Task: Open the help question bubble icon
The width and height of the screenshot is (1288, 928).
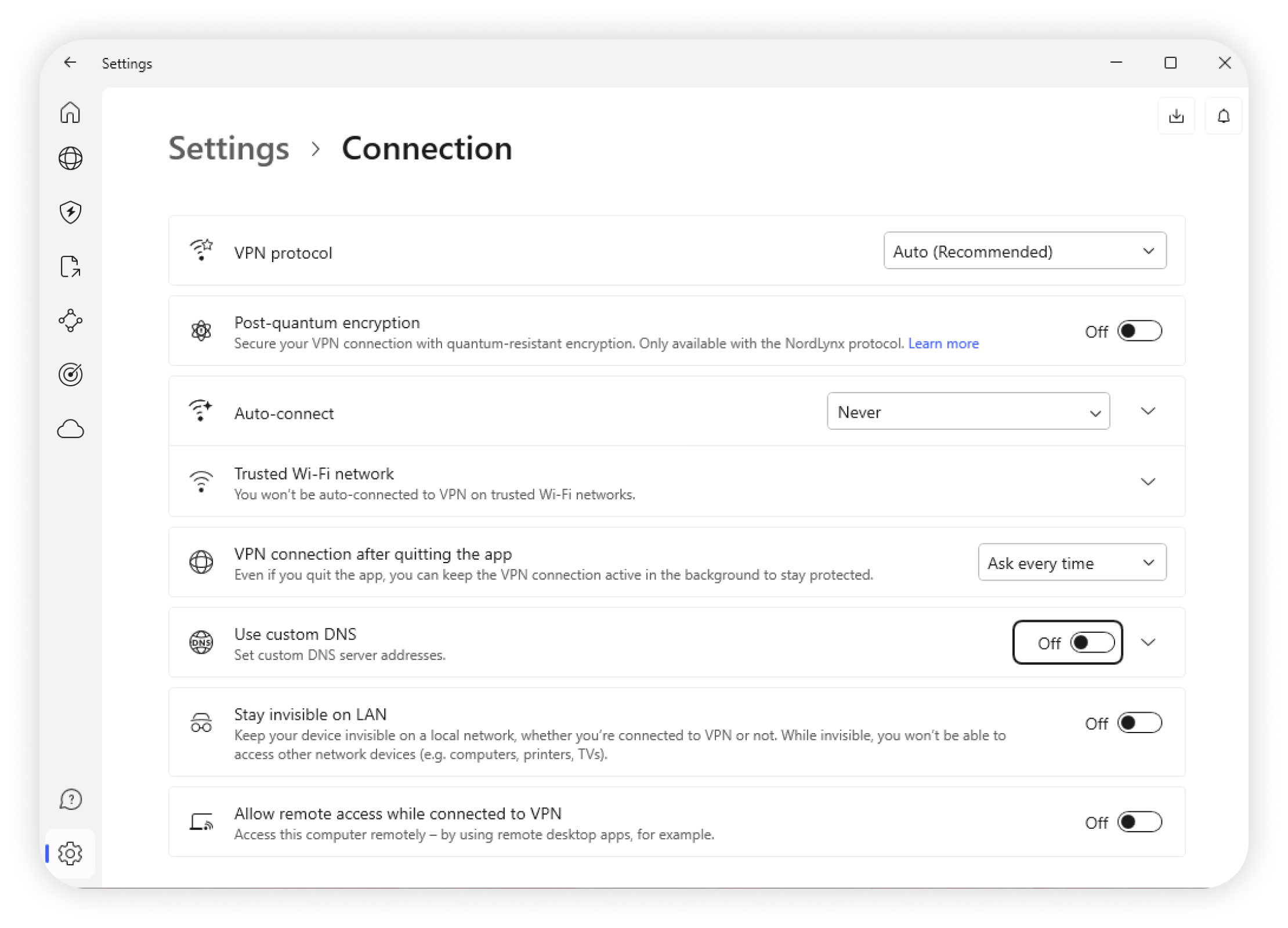Action: click(70, 799)
